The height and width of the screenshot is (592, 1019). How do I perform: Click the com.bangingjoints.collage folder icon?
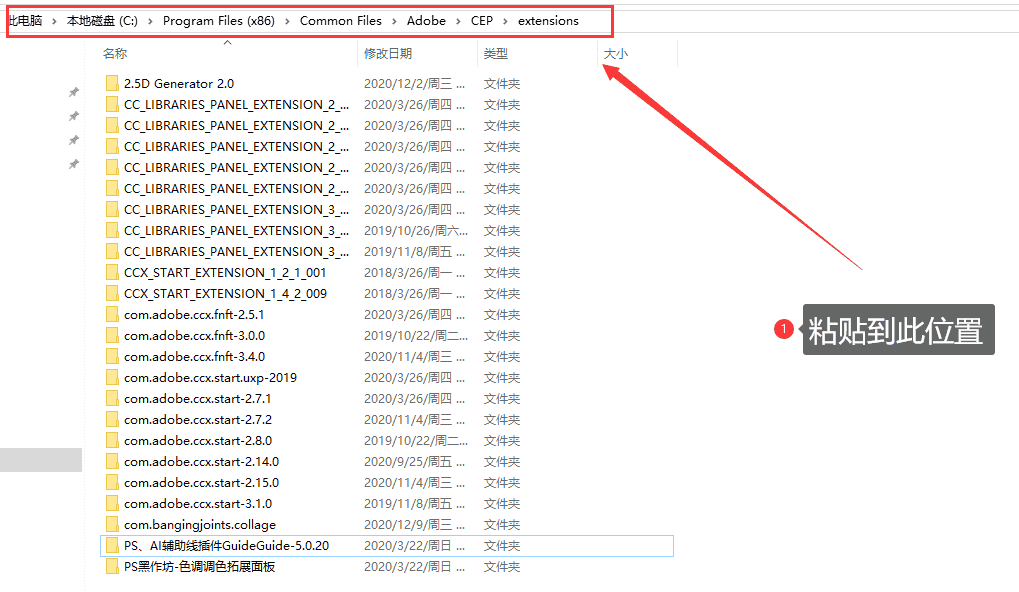pos(112,524)
